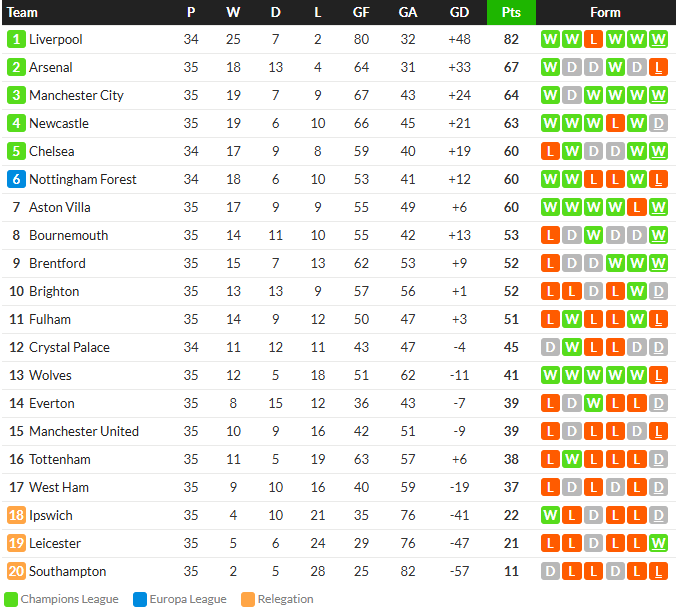Click the Team column header
The image size is (678, 615).
point(22,13)
